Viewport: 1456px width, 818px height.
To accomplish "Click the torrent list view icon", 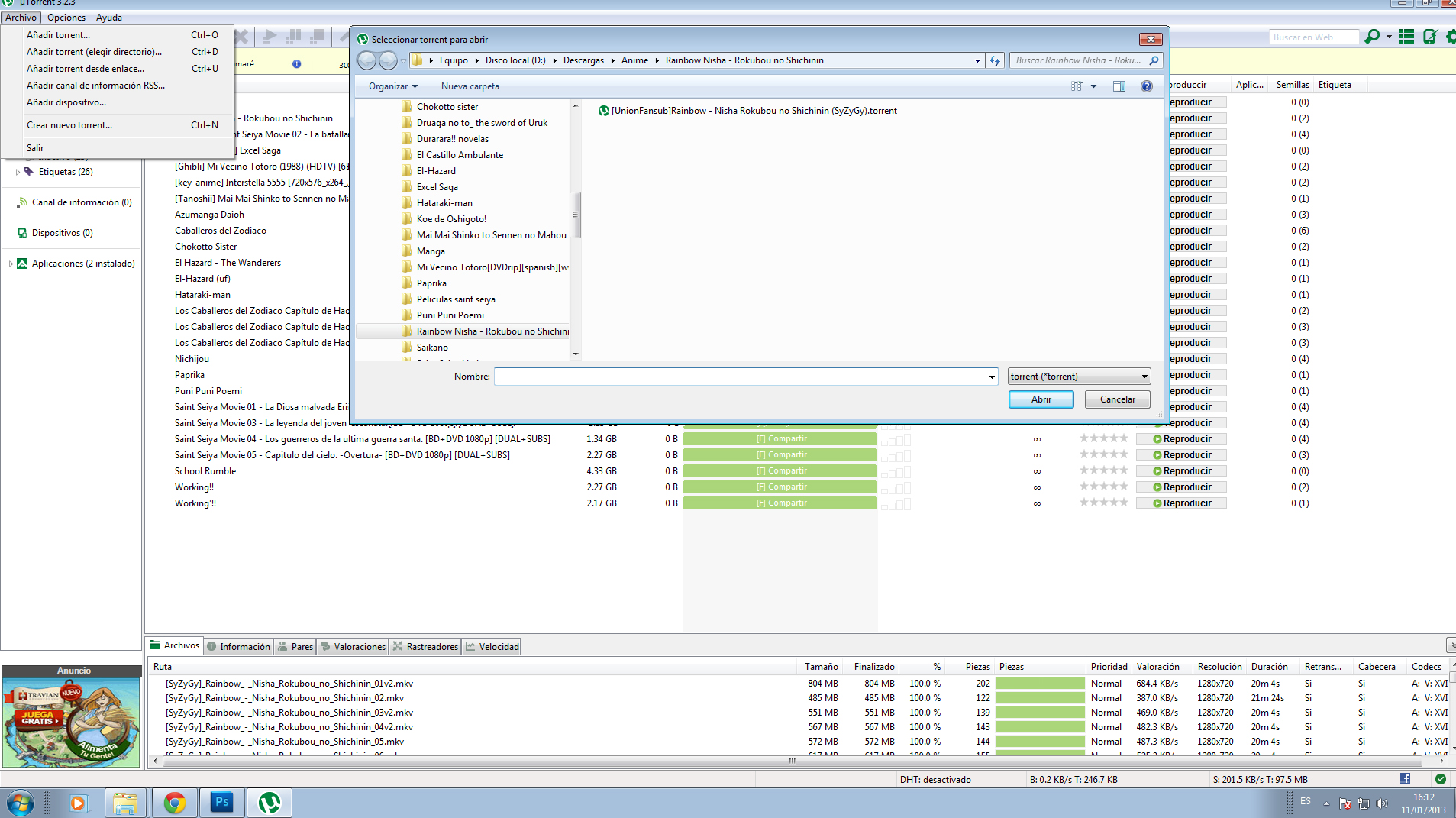I will 1406,37.
